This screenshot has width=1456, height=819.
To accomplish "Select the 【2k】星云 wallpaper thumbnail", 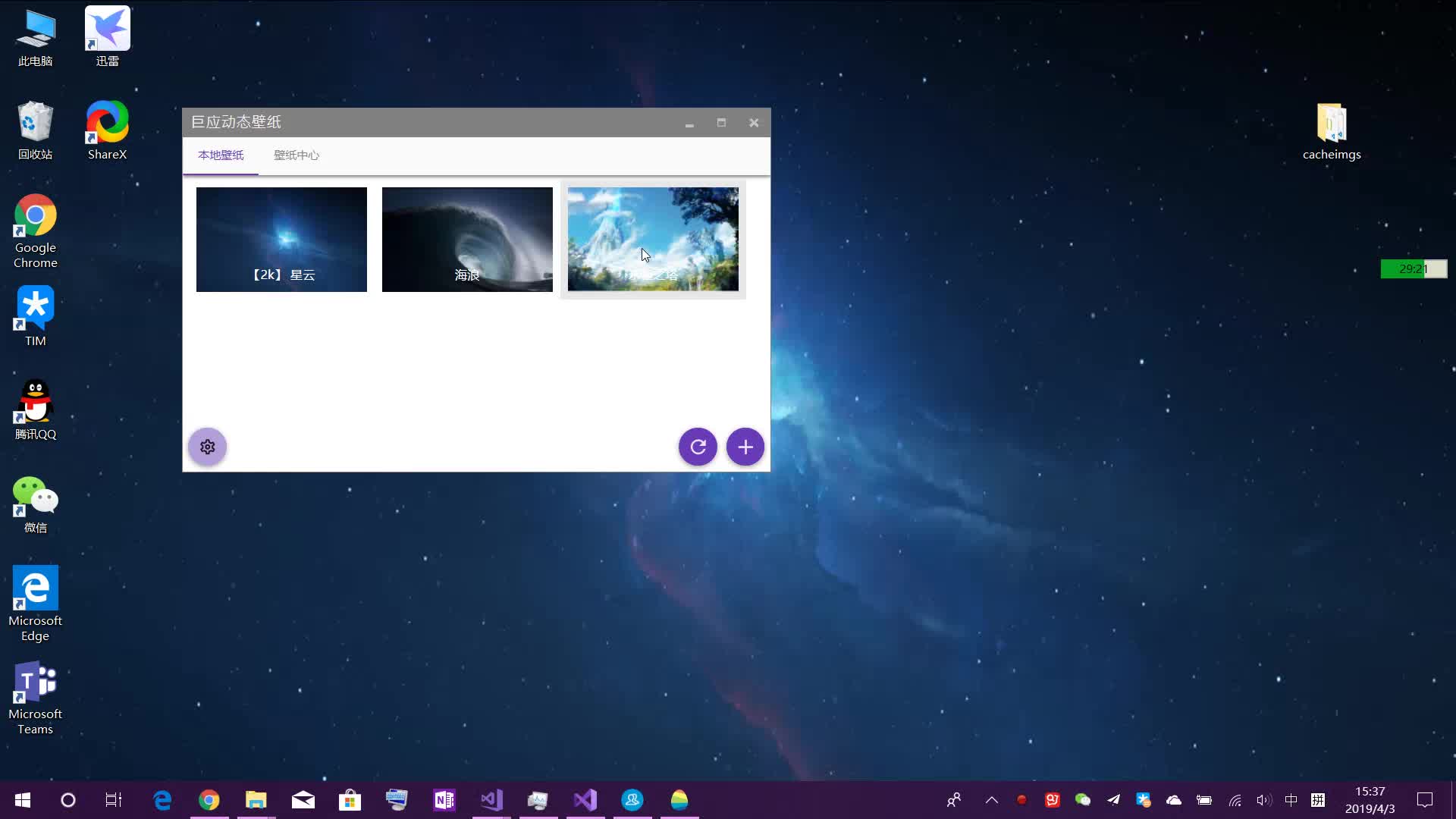I will point(281,239).
